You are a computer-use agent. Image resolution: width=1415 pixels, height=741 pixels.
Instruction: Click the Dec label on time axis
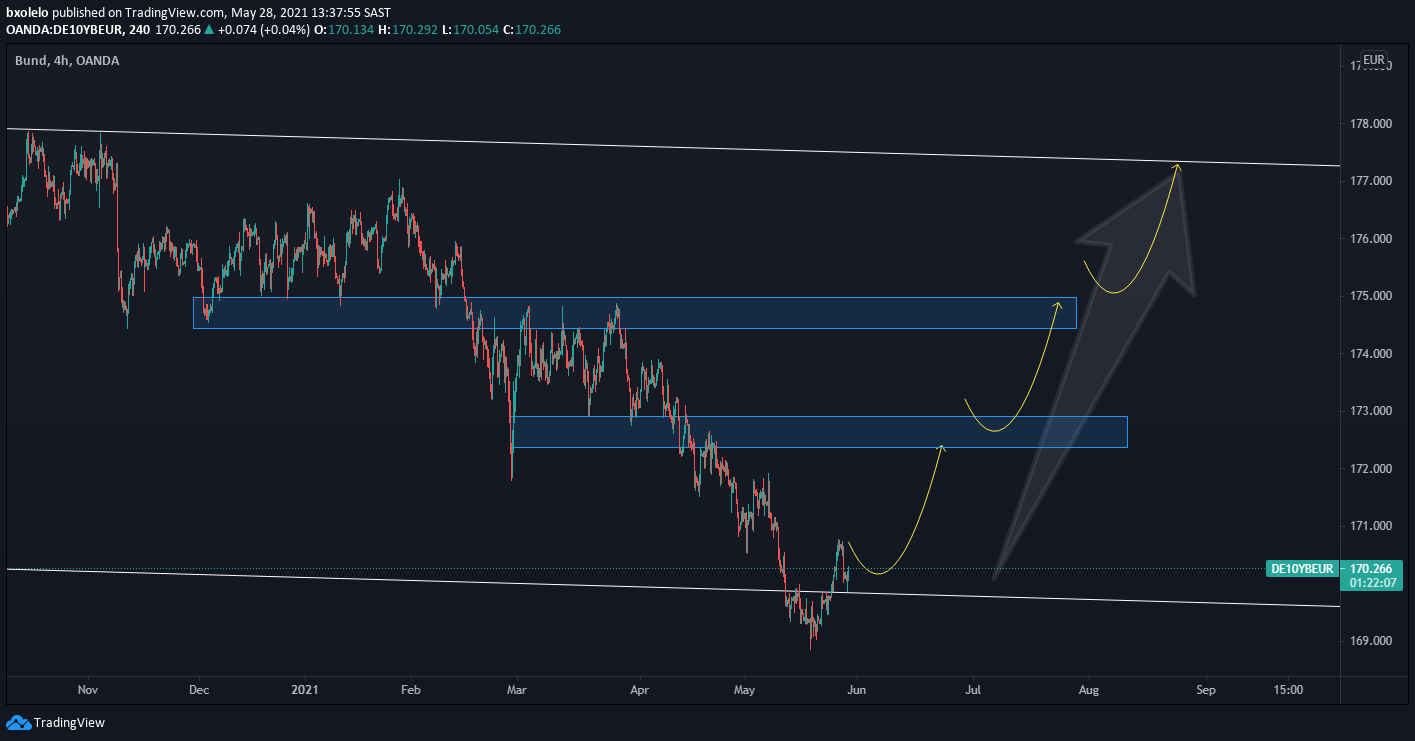(198, 689)
